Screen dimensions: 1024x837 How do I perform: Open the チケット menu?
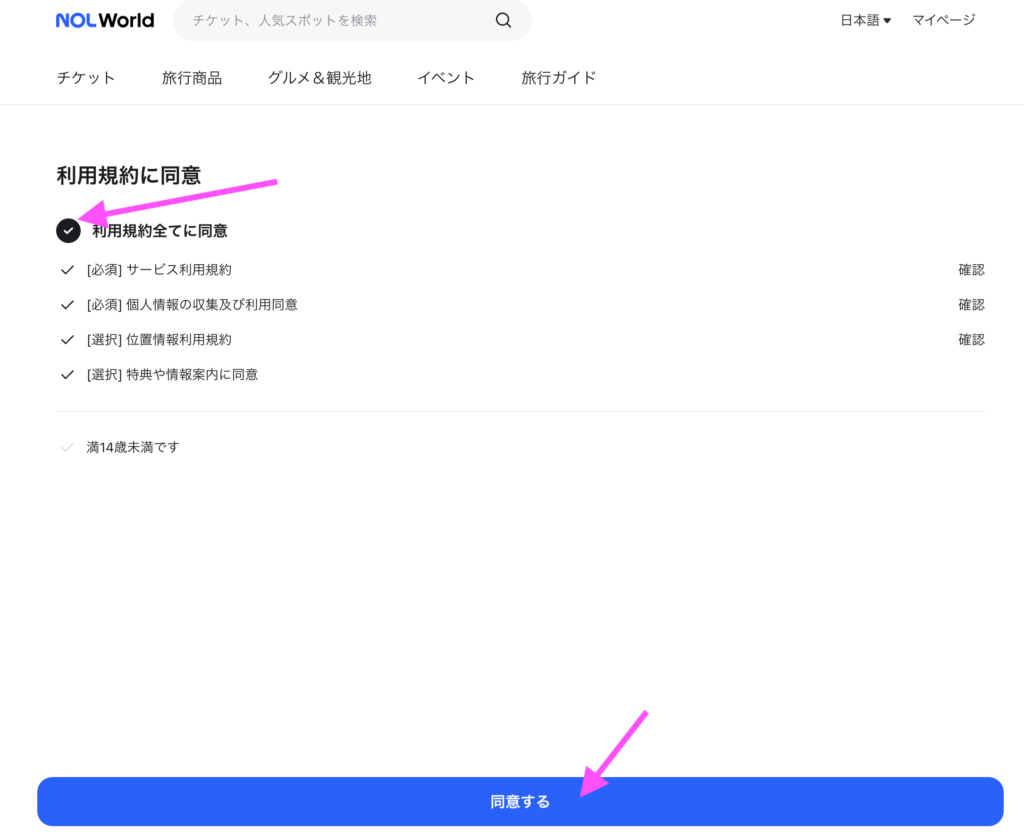pos(86,78)
